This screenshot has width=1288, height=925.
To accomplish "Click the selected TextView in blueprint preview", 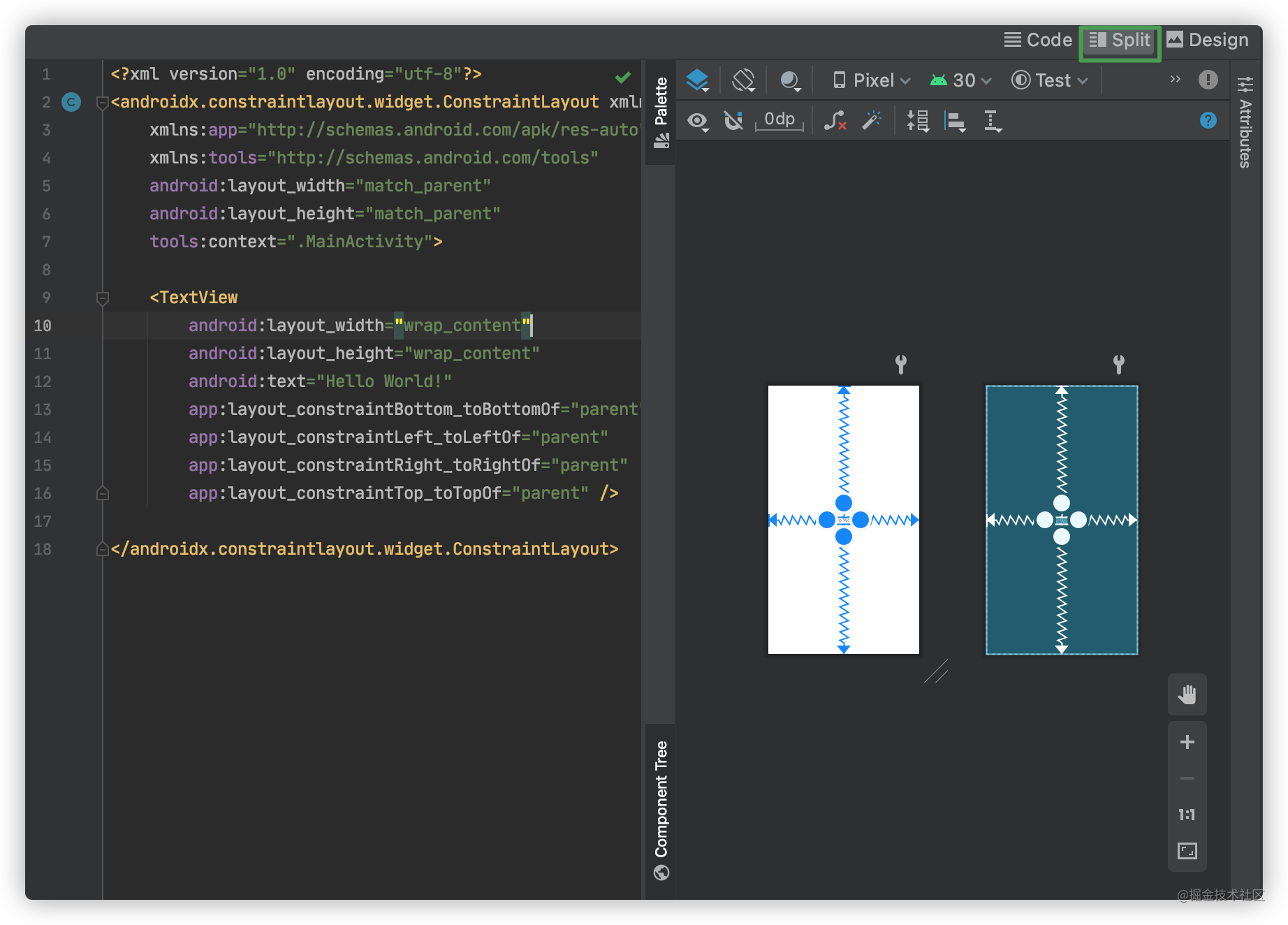I will 1062,520.
